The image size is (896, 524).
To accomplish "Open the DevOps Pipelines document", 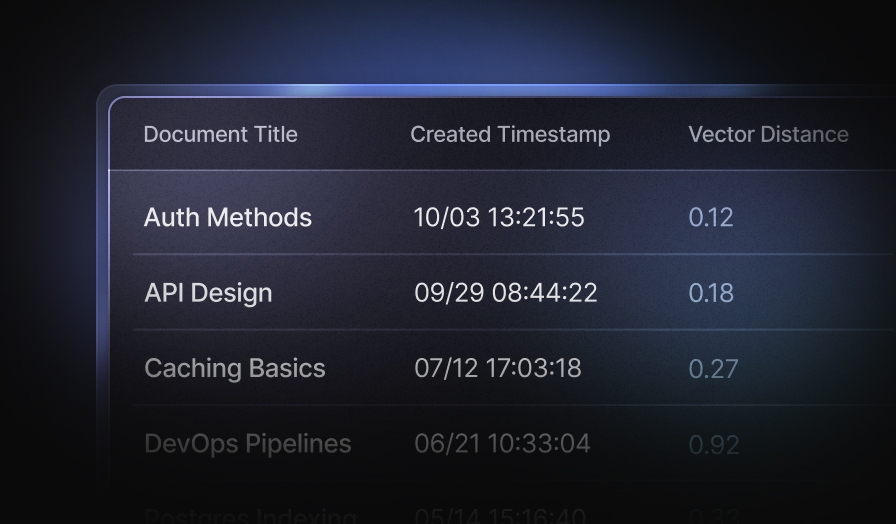I will click(247, 443).
